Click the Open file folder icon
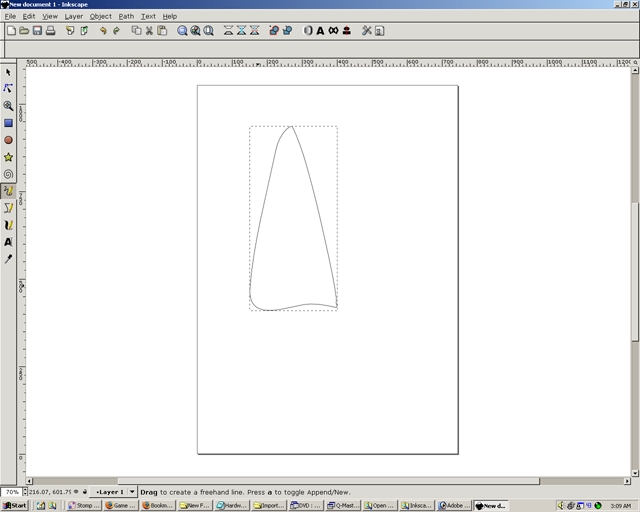Screen dimensions: 640x512 click(24, 31)
